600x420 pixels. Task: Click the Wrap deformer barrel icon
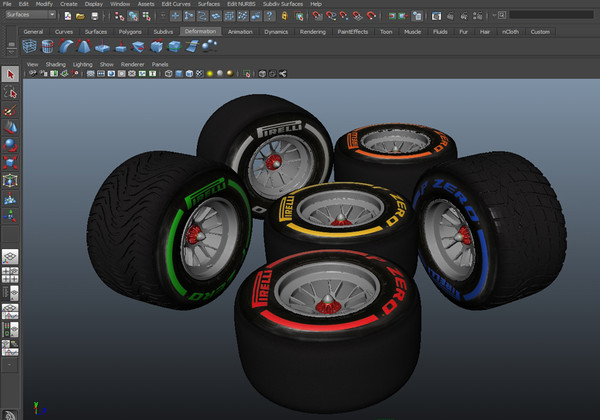[x=47, y=46]
